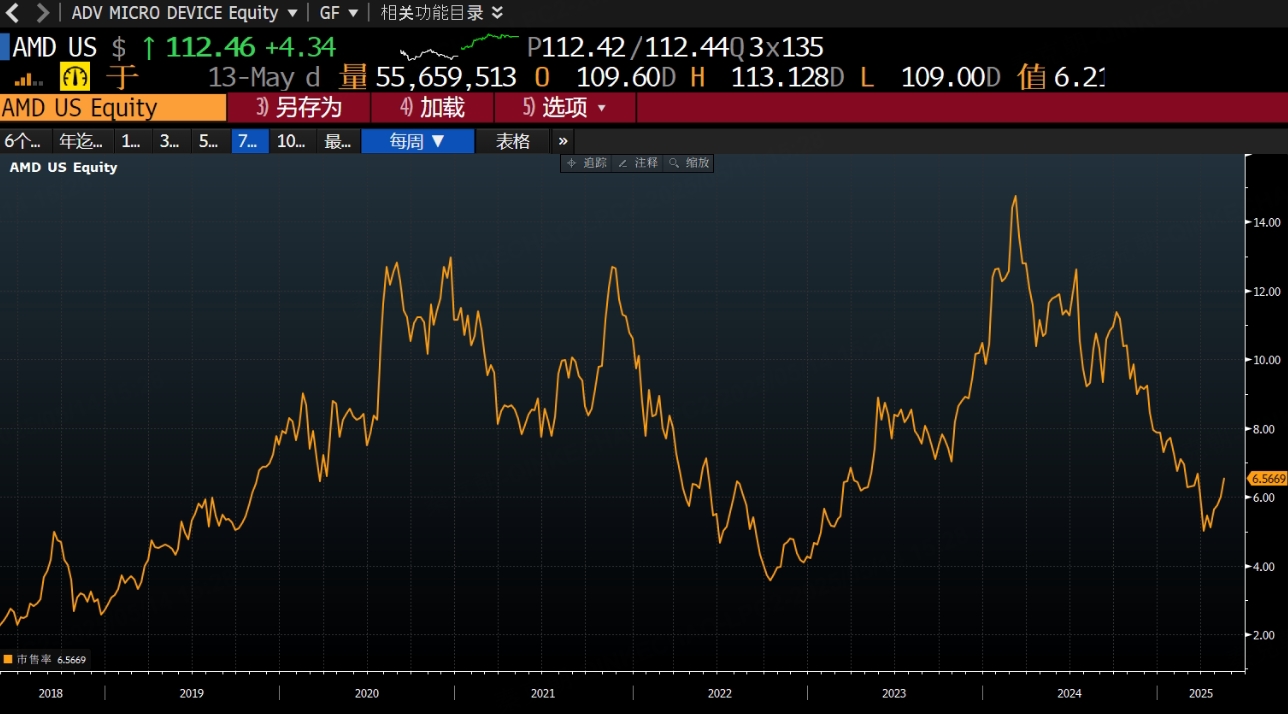Click the 2025 x-axis label
The image size is (1288, 714).
pyautogui.click(x=1201, y=693)
